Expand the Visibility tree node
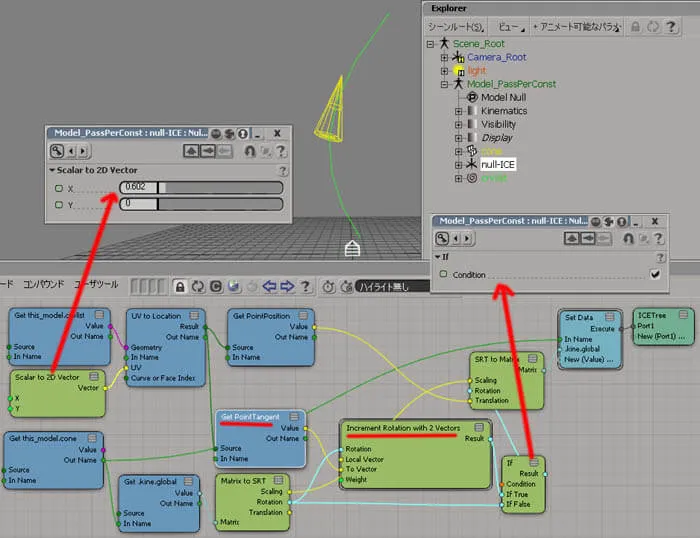Viewport: 700px width, 538px height. point(458,125)
